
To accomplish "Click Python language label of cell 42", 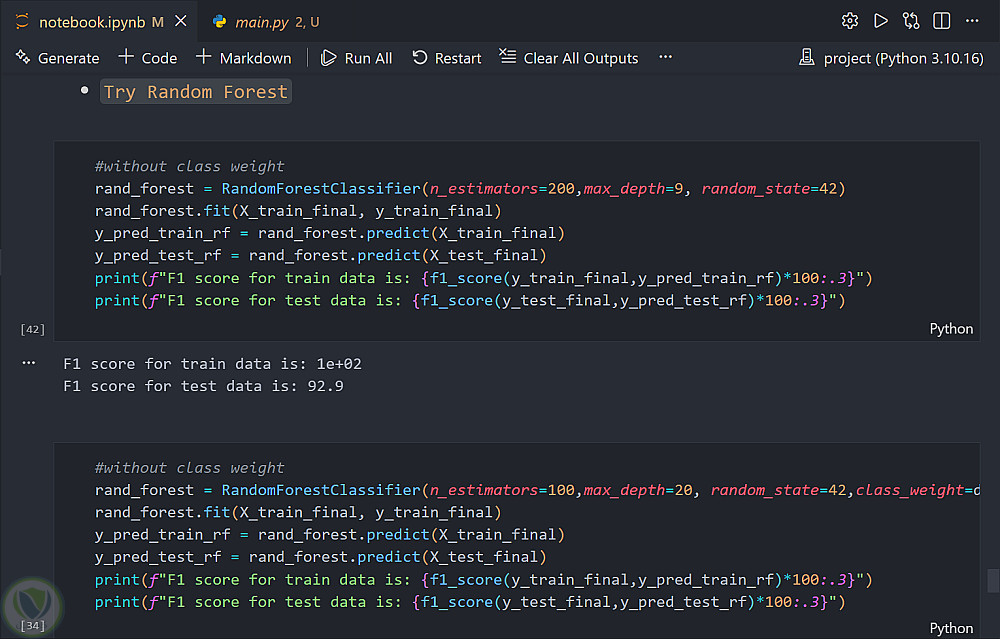I will click(951, 329).
